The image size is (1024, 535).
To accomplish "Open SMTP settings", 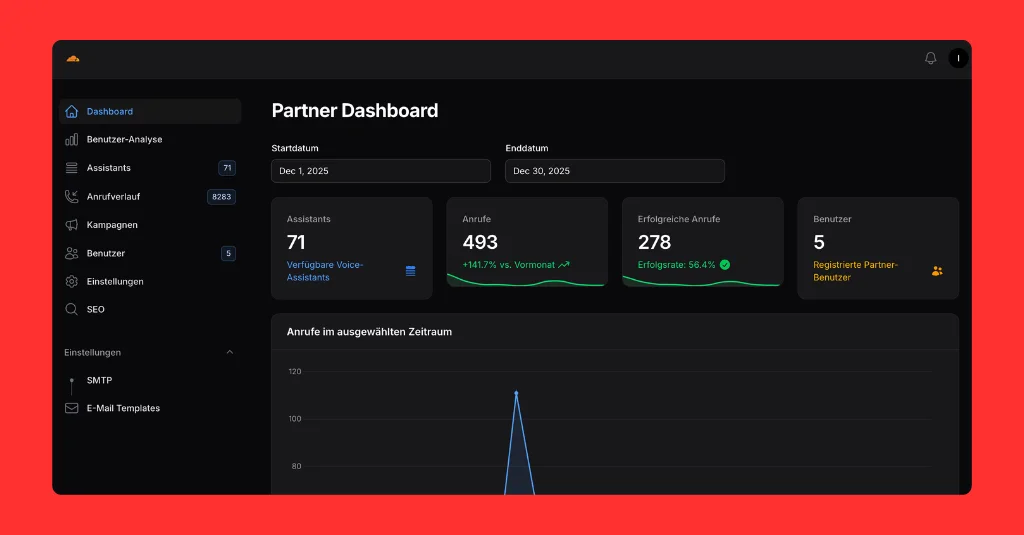I will click(x=99, y=380).
